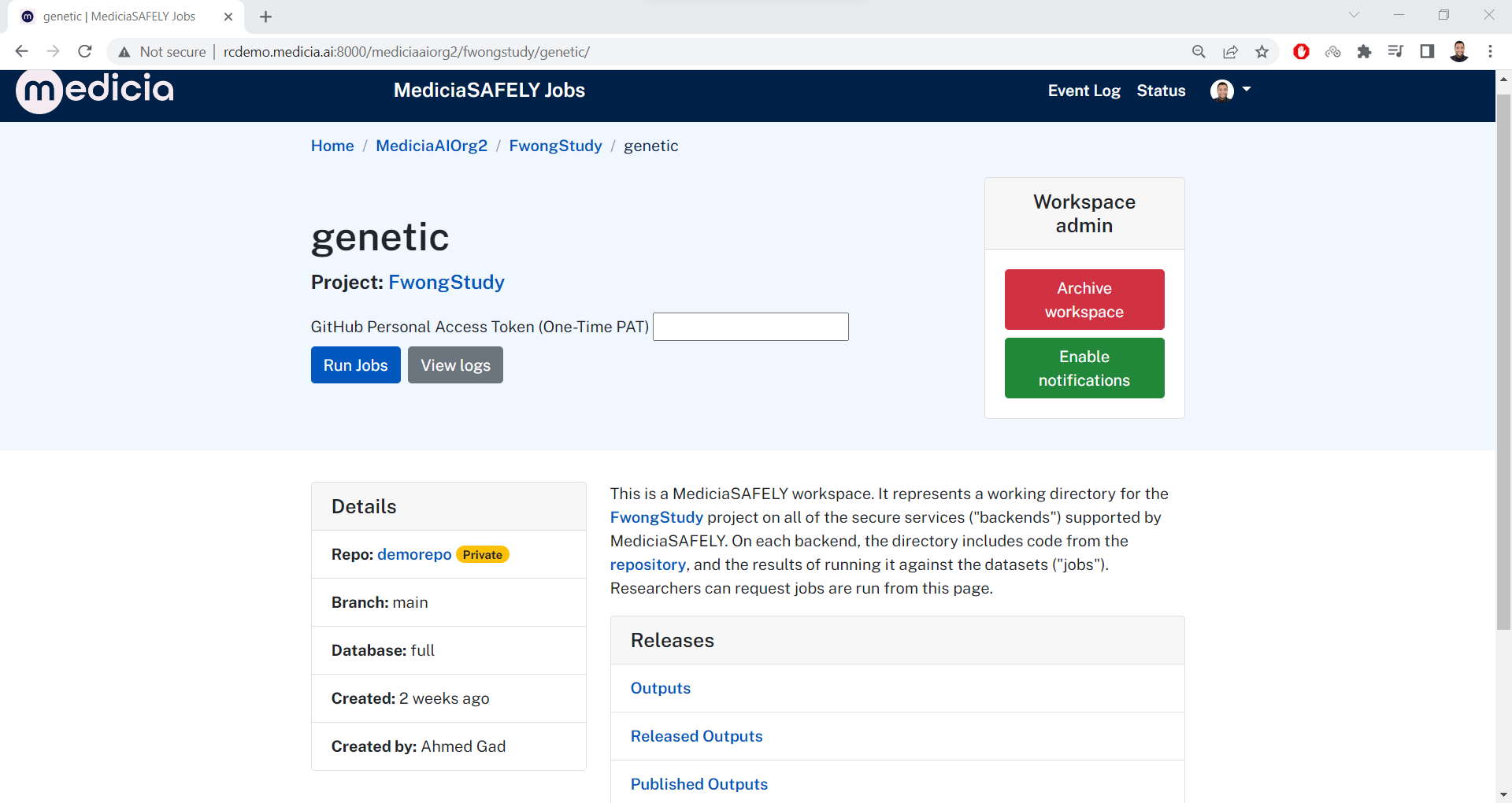Minimize the browser window

point(1399,15)
